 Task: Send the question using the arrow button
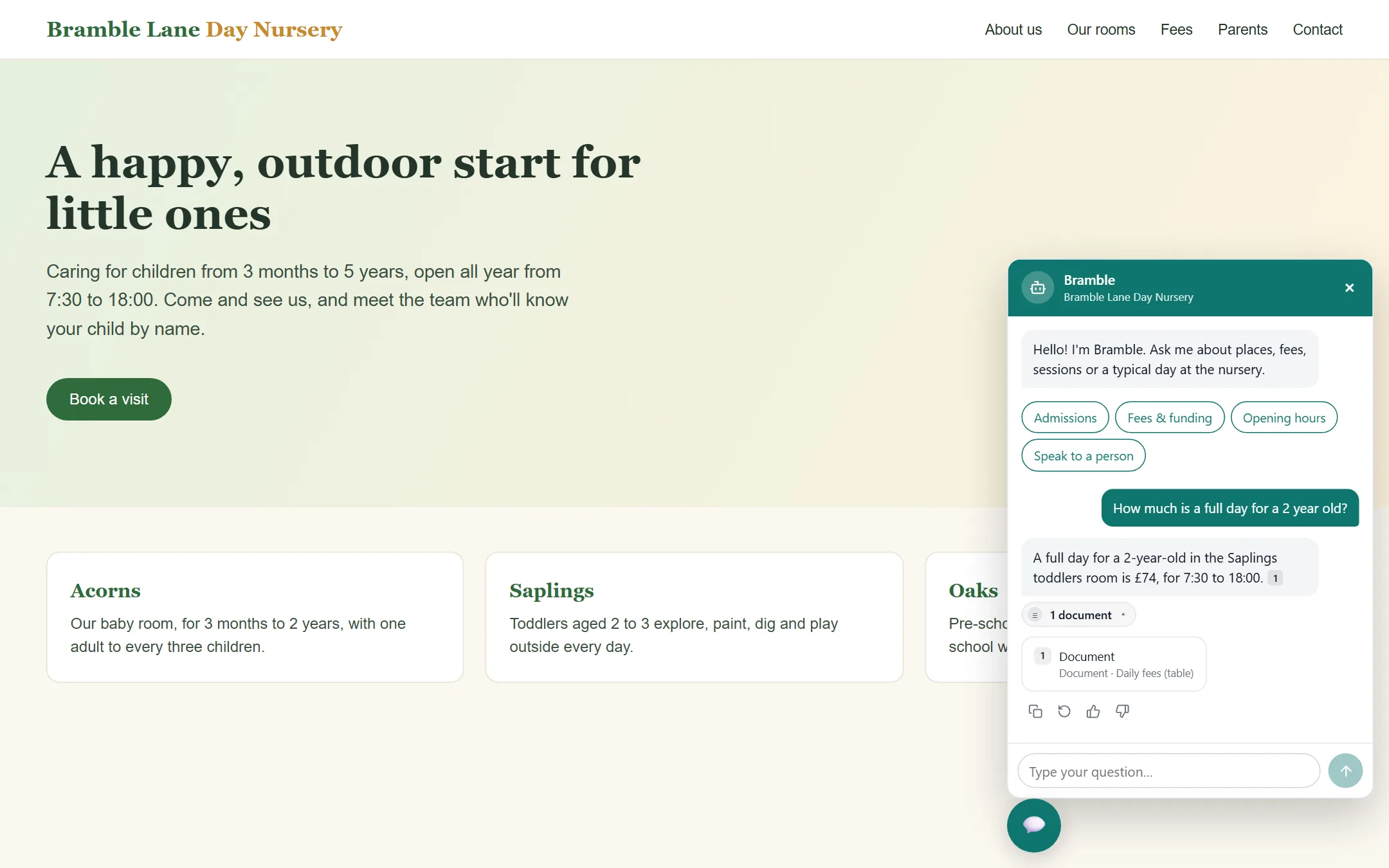point(1345,771)
